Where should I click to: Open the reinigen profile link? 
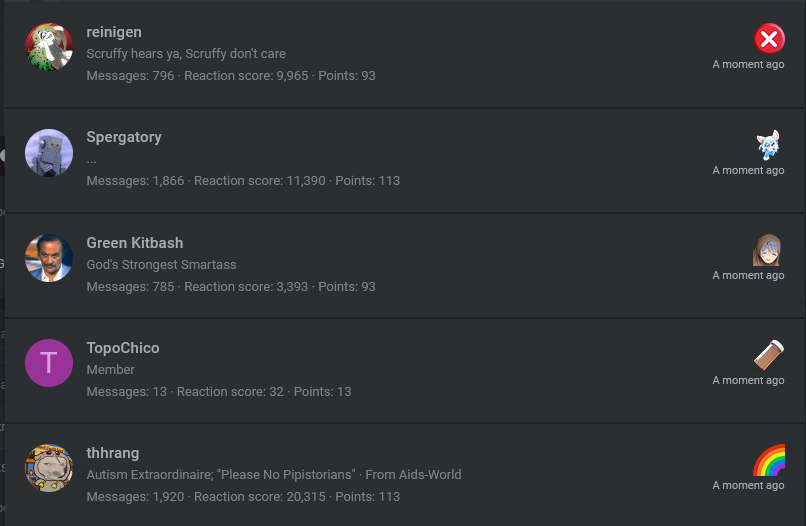tap(114, 32)
